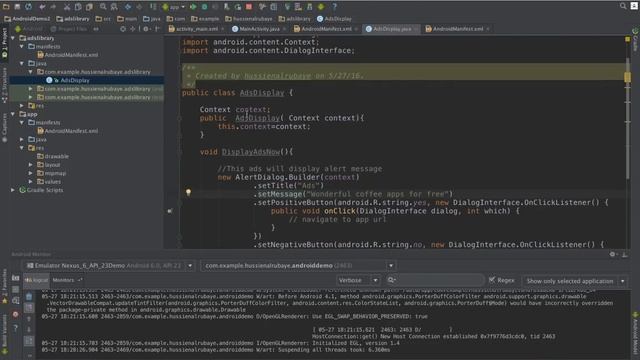640x360 pixels.
Task: Click the Copy toolbar icon
Action: click(78, 7)
